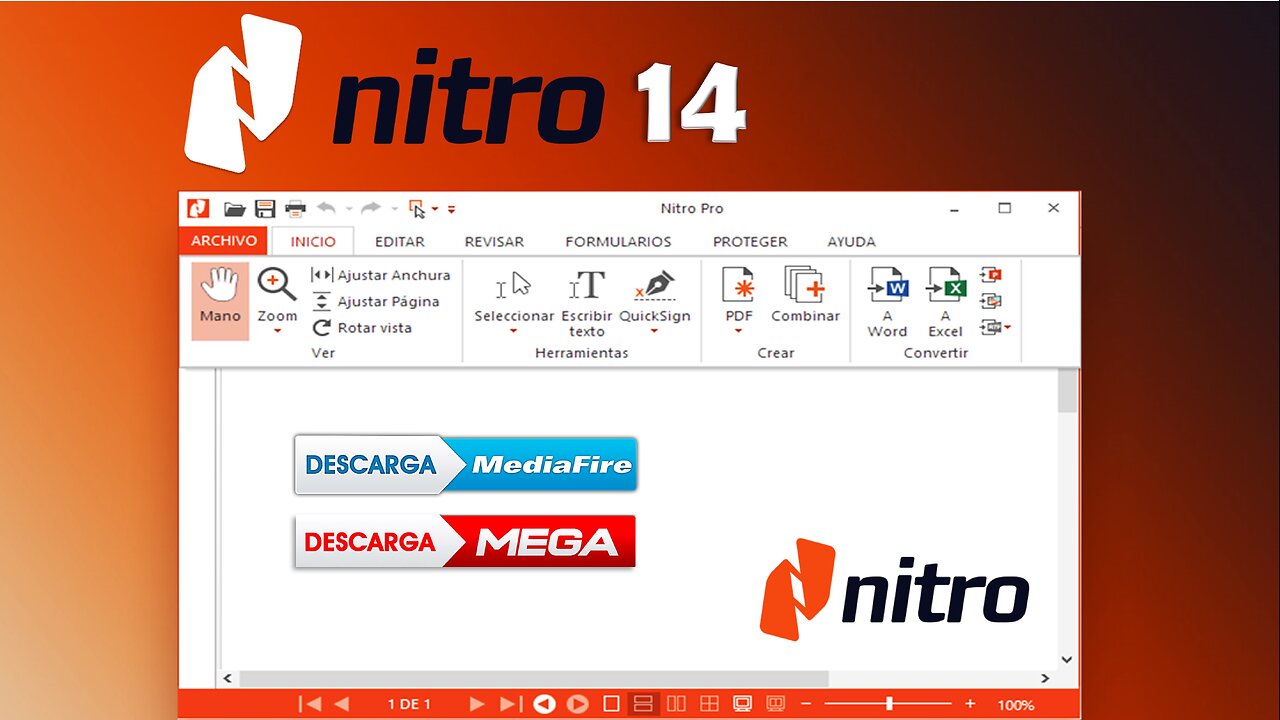Switch to continuous page layout
The width and height of the screenshot is (1280, 720).
click(x=644, y=704)
